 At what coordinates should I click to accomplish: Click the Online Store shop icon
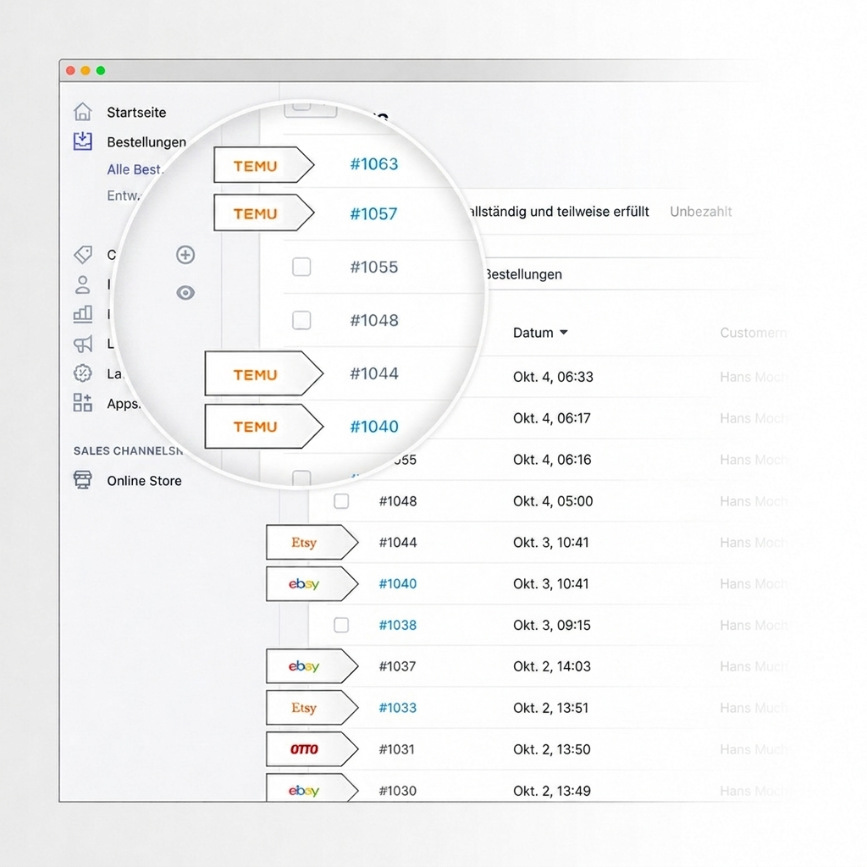point(83,480)
